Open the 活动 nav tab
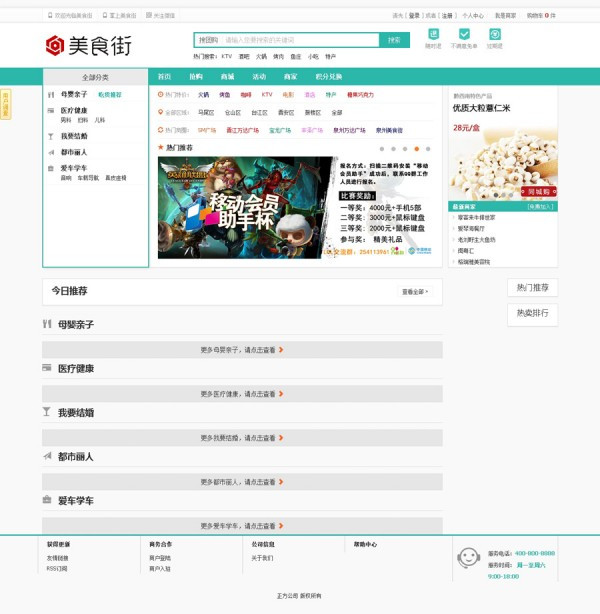 coord(259,77)
